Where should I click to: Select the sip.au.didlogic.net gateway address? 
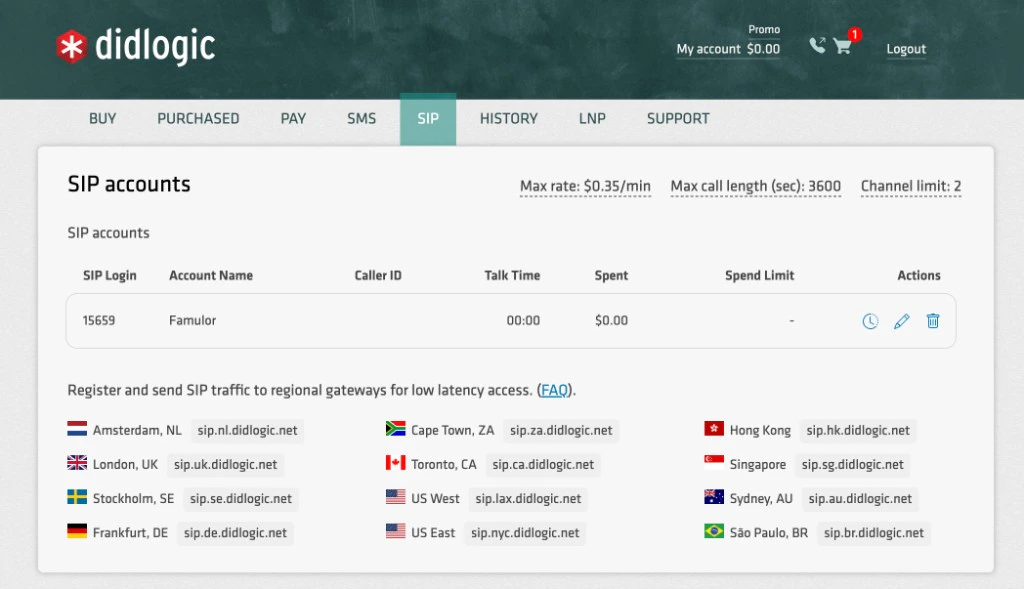(860, 498)
